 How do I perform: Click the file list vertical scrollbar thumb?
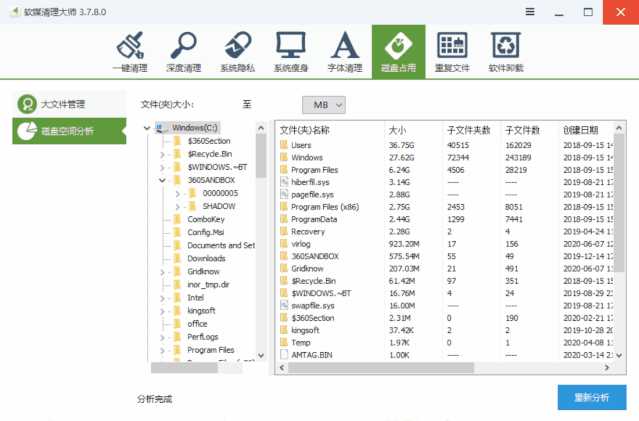click(x=619, y=203)
